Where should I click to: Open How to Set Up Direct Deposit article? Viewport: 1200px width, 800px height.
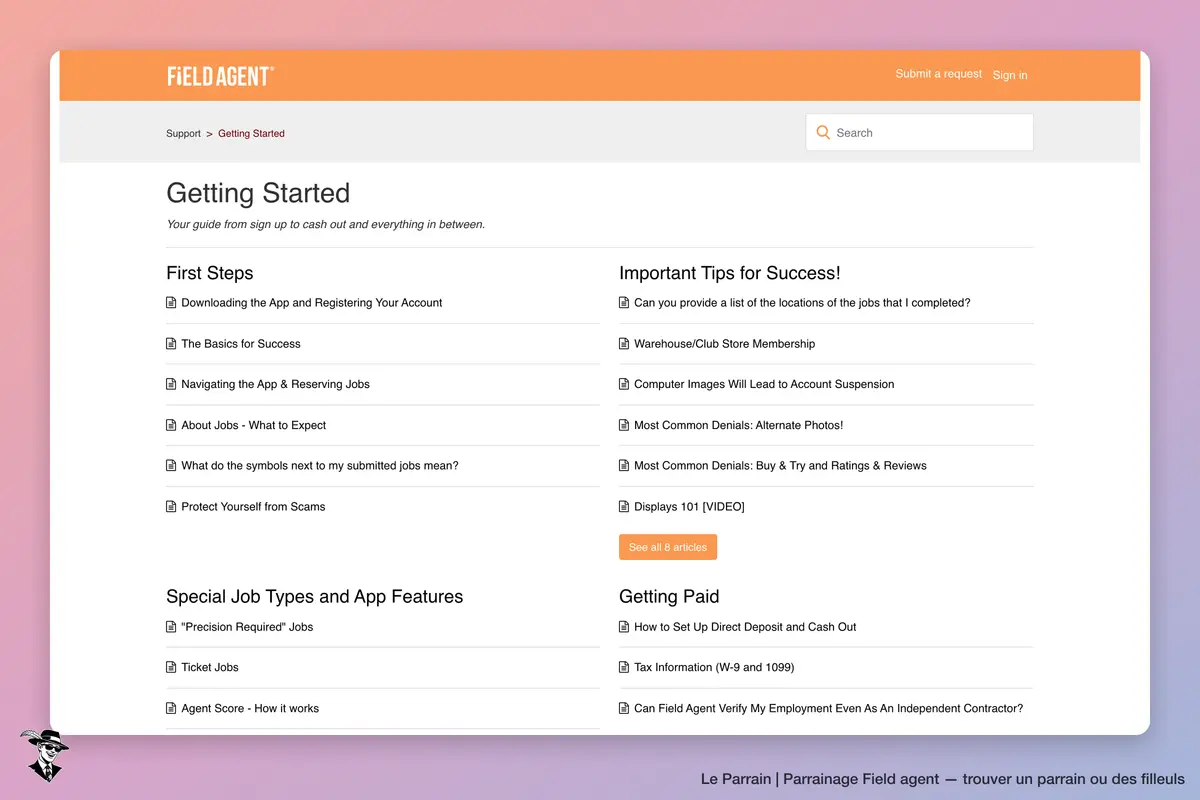click(x=745, y=627)
